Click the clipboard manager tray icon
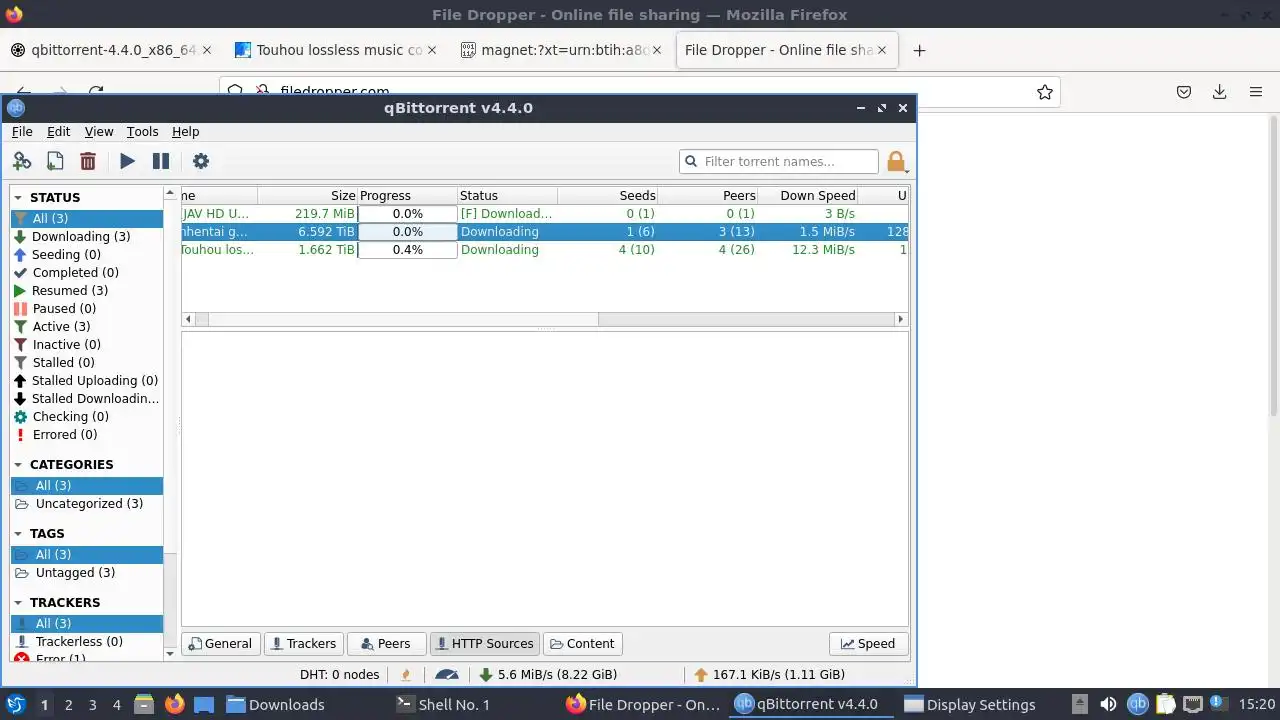This screenshot has height=720, width=1280. point(1166,704)
